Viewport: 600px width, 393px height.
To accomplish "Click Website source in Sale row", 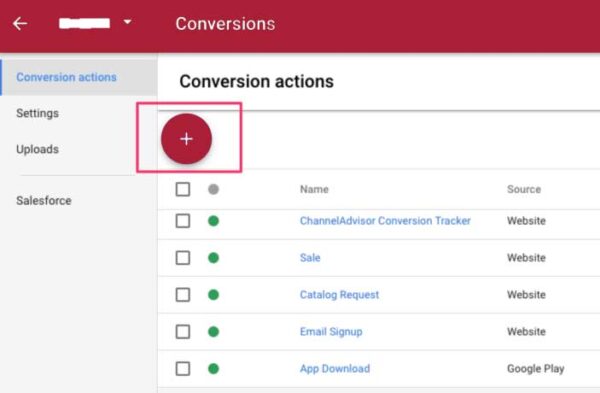I will pyautogui.click(x=526, y=258).
